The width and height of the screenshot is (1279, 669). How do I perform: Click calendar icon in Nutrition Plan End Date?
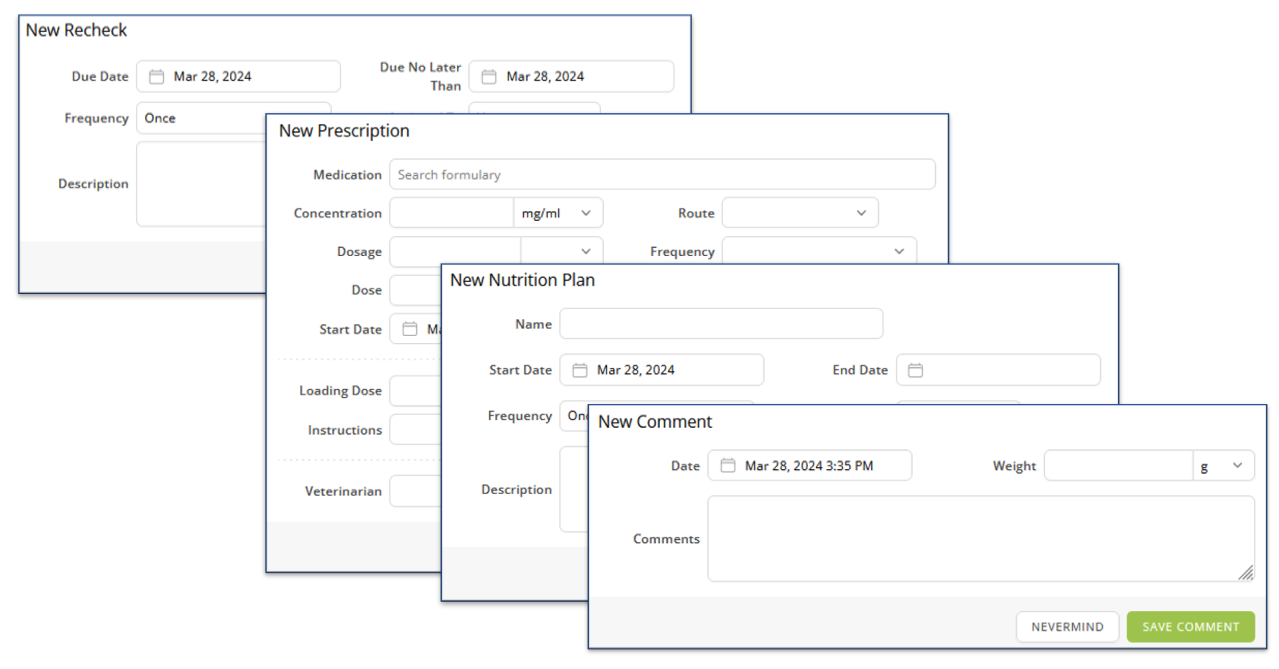coord(916,370)
